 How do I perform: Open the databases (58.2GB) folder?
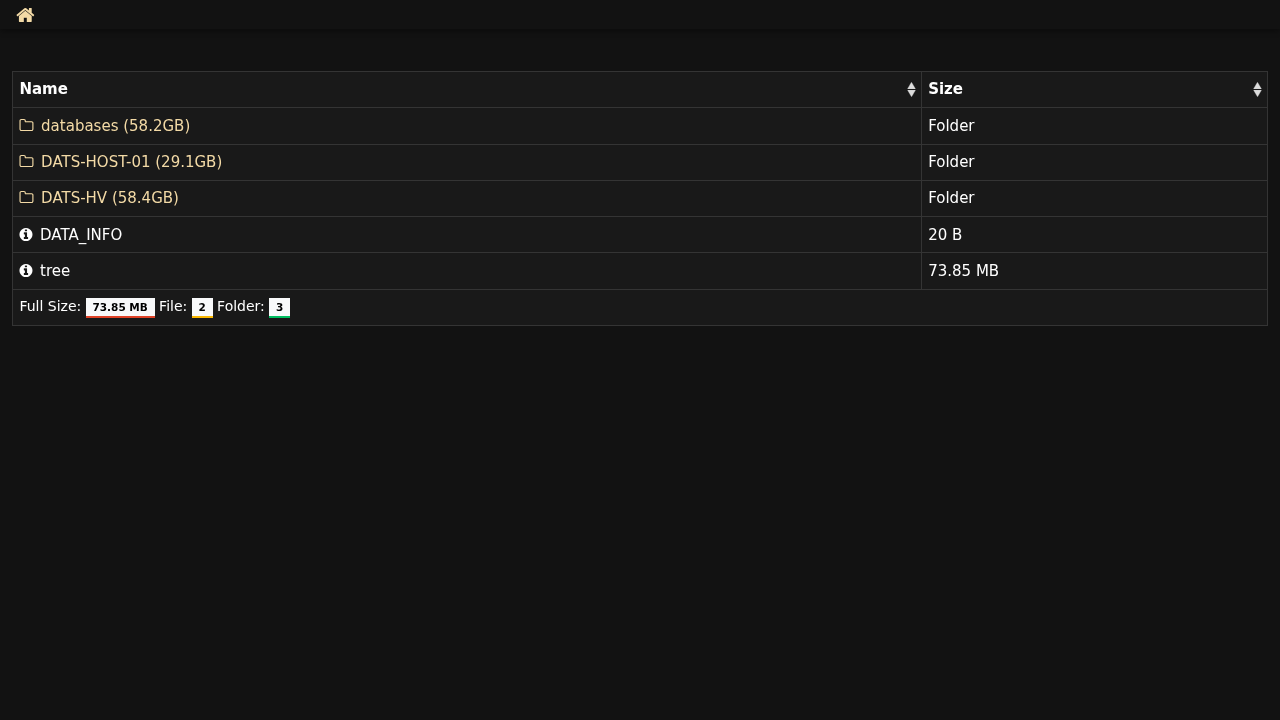pyautogui.click(x=115, y=126)
